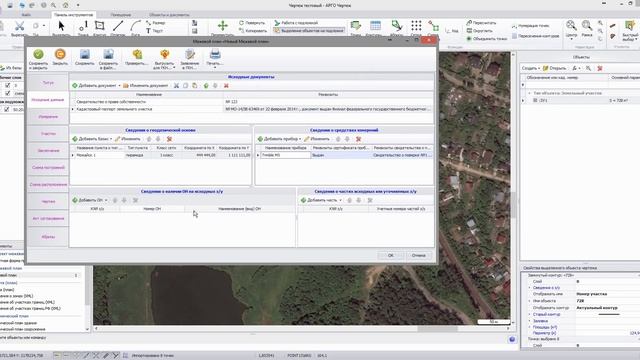Screen dimensions: 640x360
Task: Click the cut scissors icon in source documents toolbar
Action: 176,86
